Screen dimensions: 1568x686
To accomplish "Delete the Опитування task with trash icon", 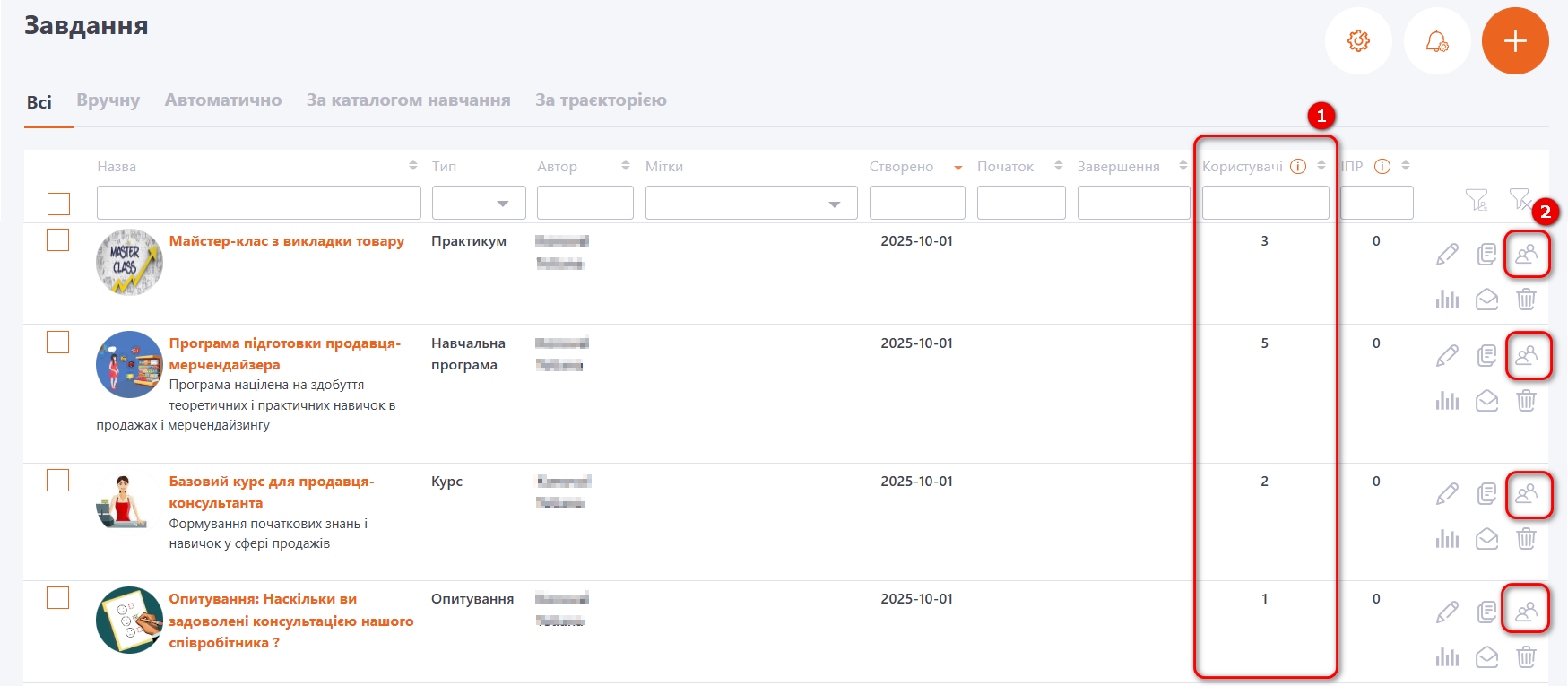I will tap(1526, 656).
